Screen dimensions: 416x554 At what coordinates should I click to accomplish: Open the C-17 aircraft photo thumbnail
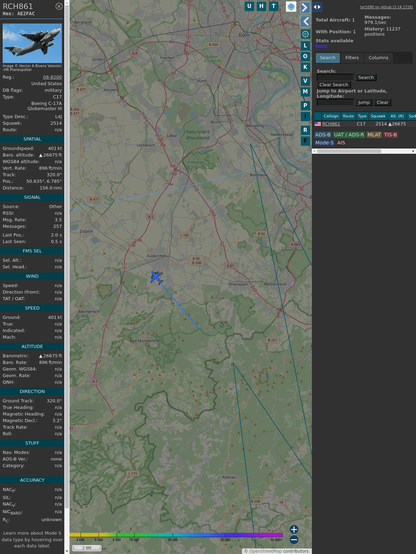click(x=32, y=43)
